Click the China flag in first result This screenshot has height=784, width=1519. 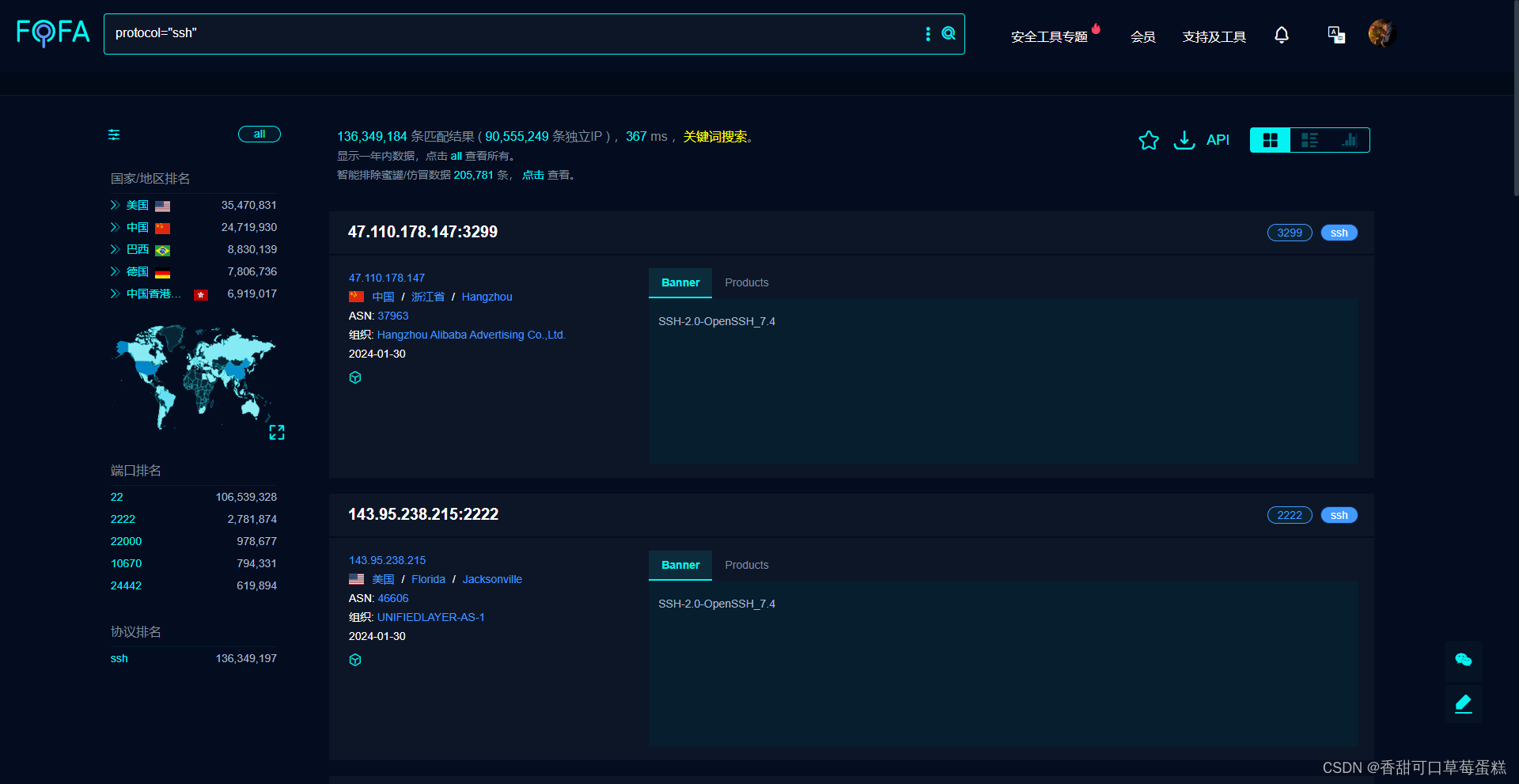[357, 297]
